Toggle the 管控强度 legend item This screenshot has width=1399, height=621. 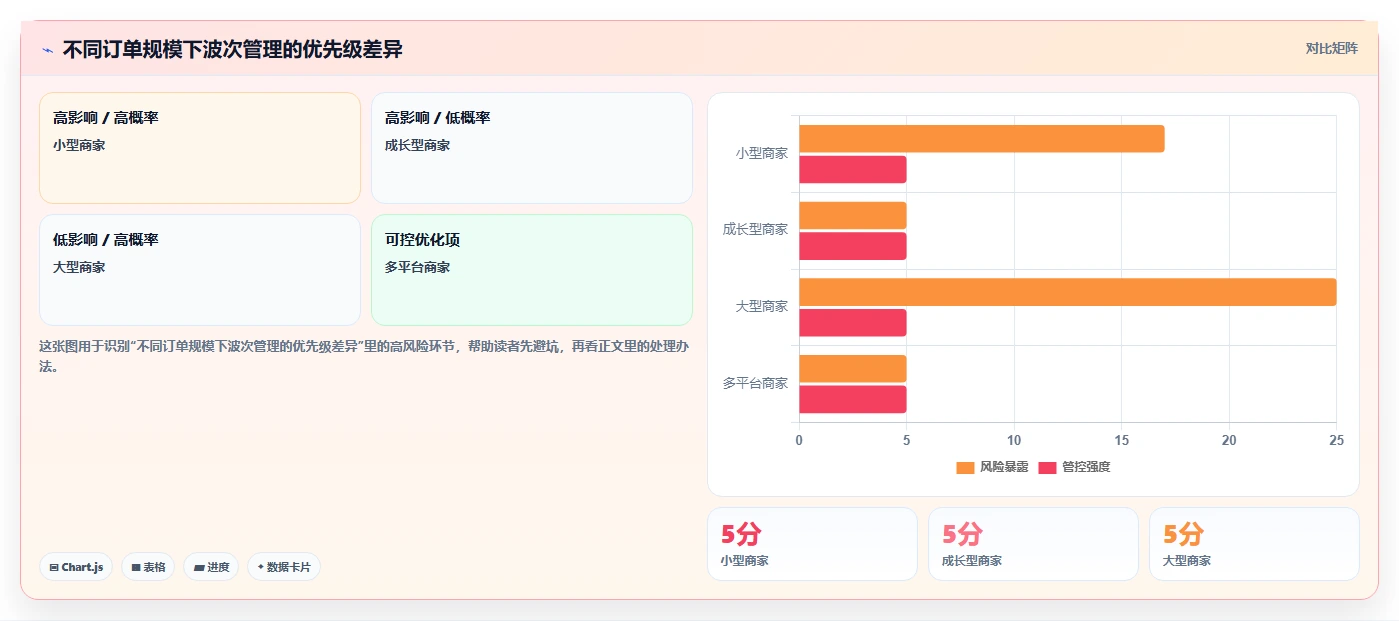[x=1074, y=467]
